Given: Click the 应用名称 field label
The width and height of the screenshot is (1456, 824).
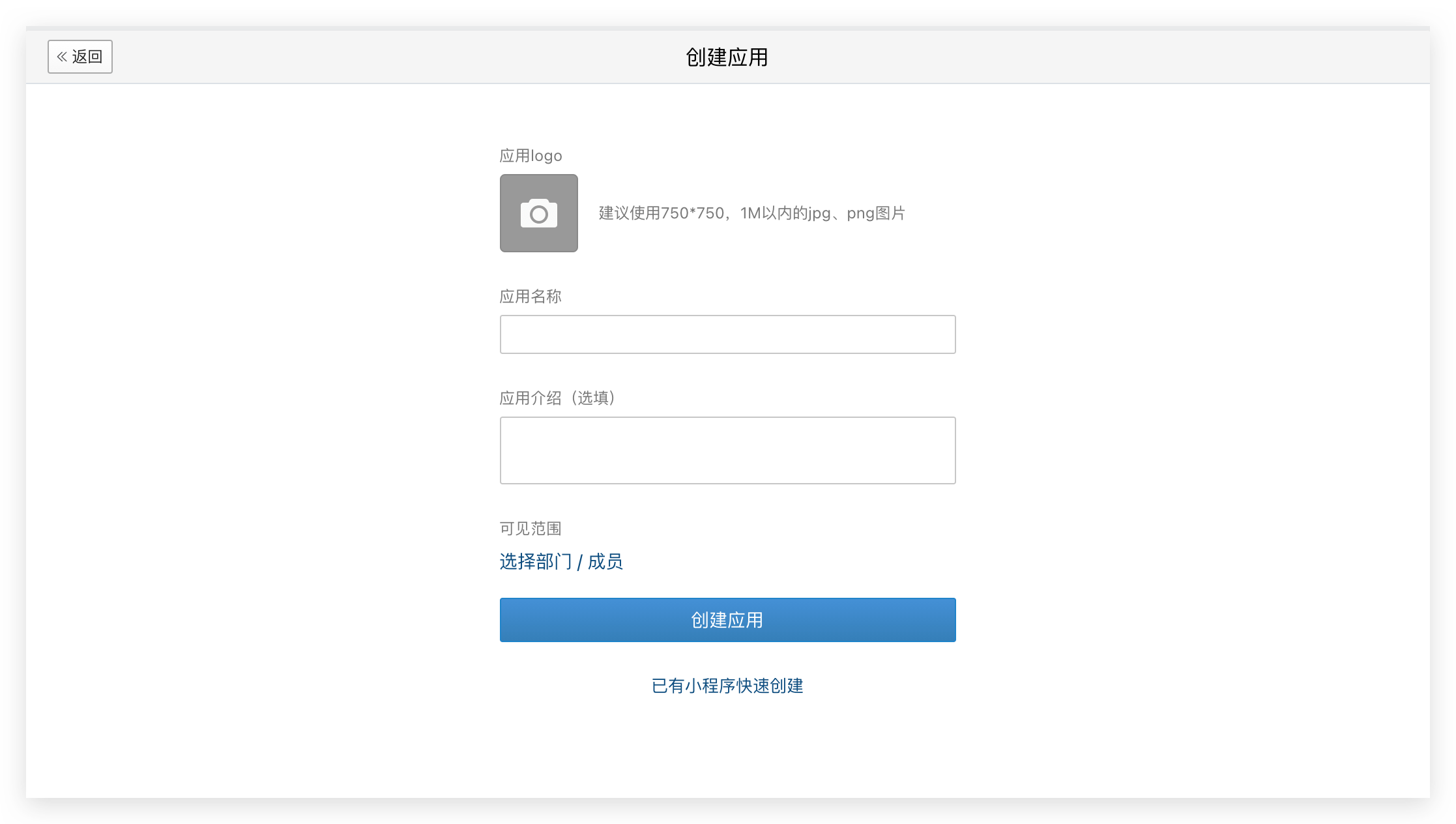Looking at the screenshot, I should click(531, 297).
